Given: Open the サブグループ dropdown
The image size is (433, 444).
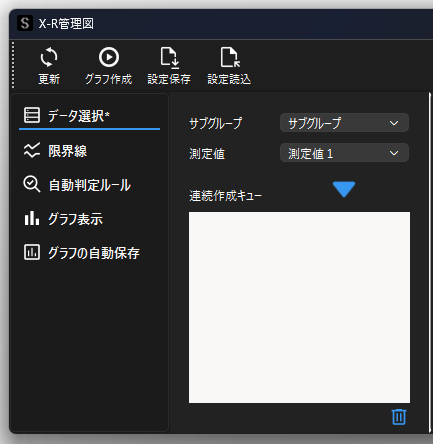Looking at the screenshot, I should [344, 123].
